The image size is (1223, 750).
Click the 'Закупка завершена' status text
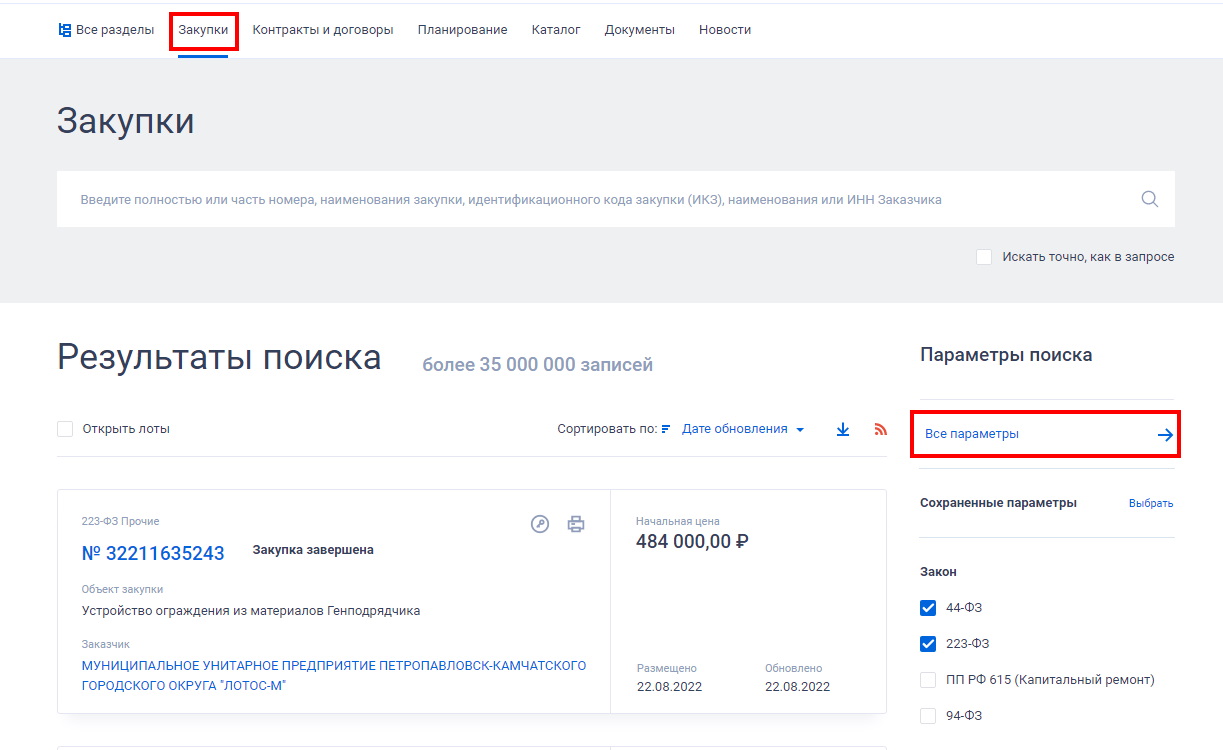click(x=313, y=550)
